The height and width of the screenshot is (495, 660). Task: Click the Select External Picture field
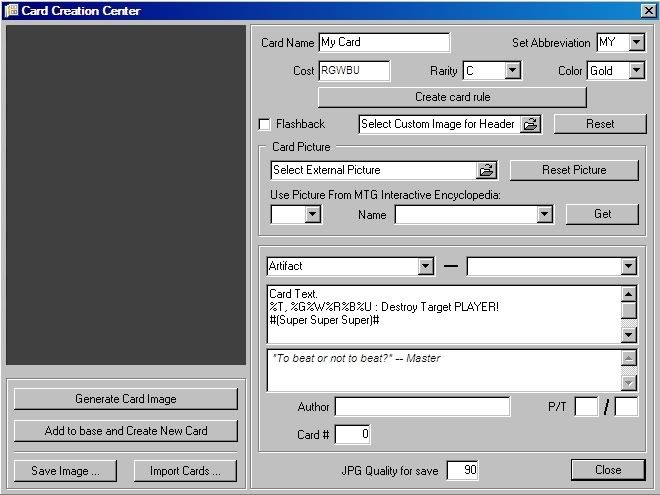374,170
